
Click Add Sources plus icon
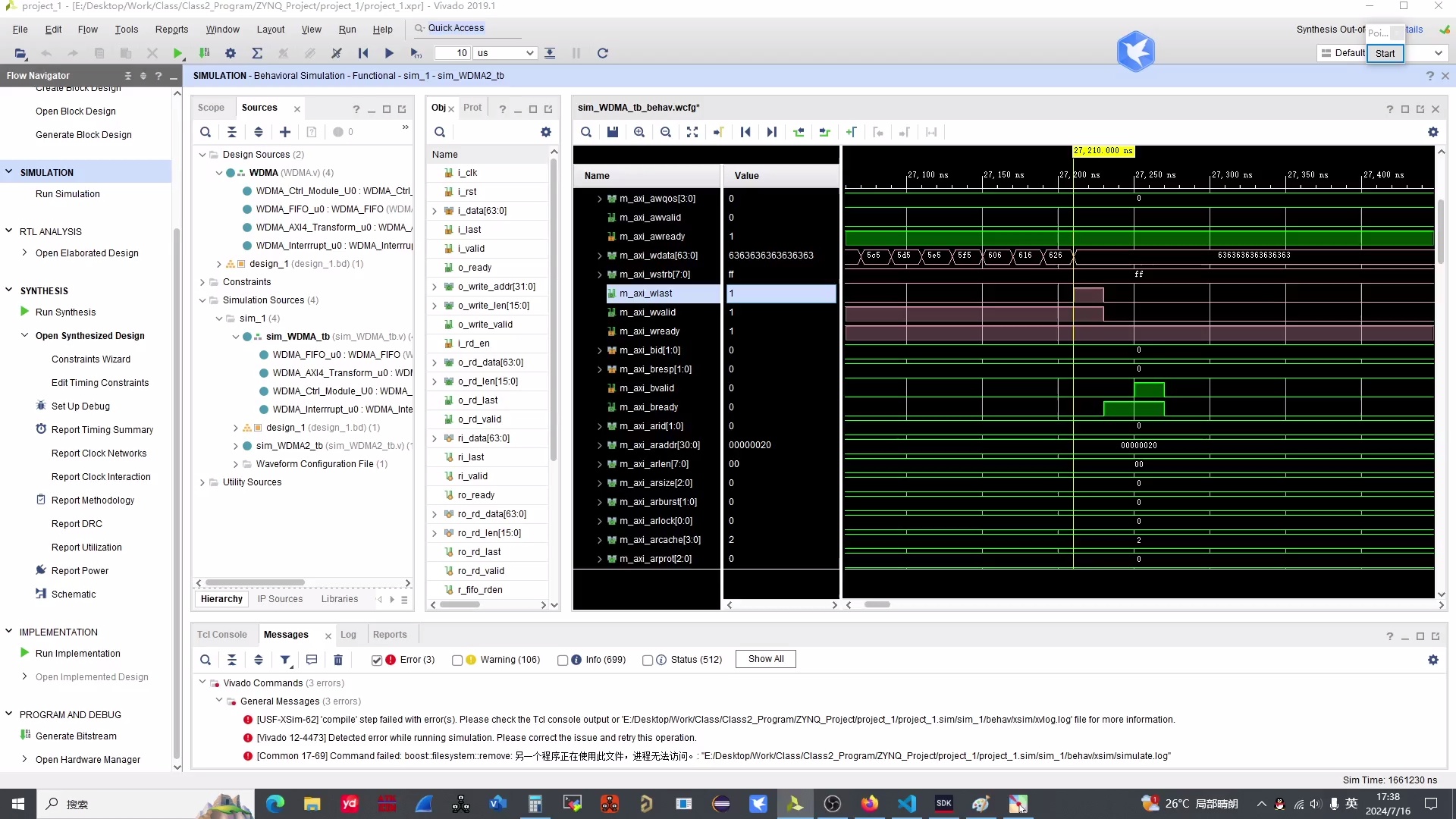(x=285, y=132)
